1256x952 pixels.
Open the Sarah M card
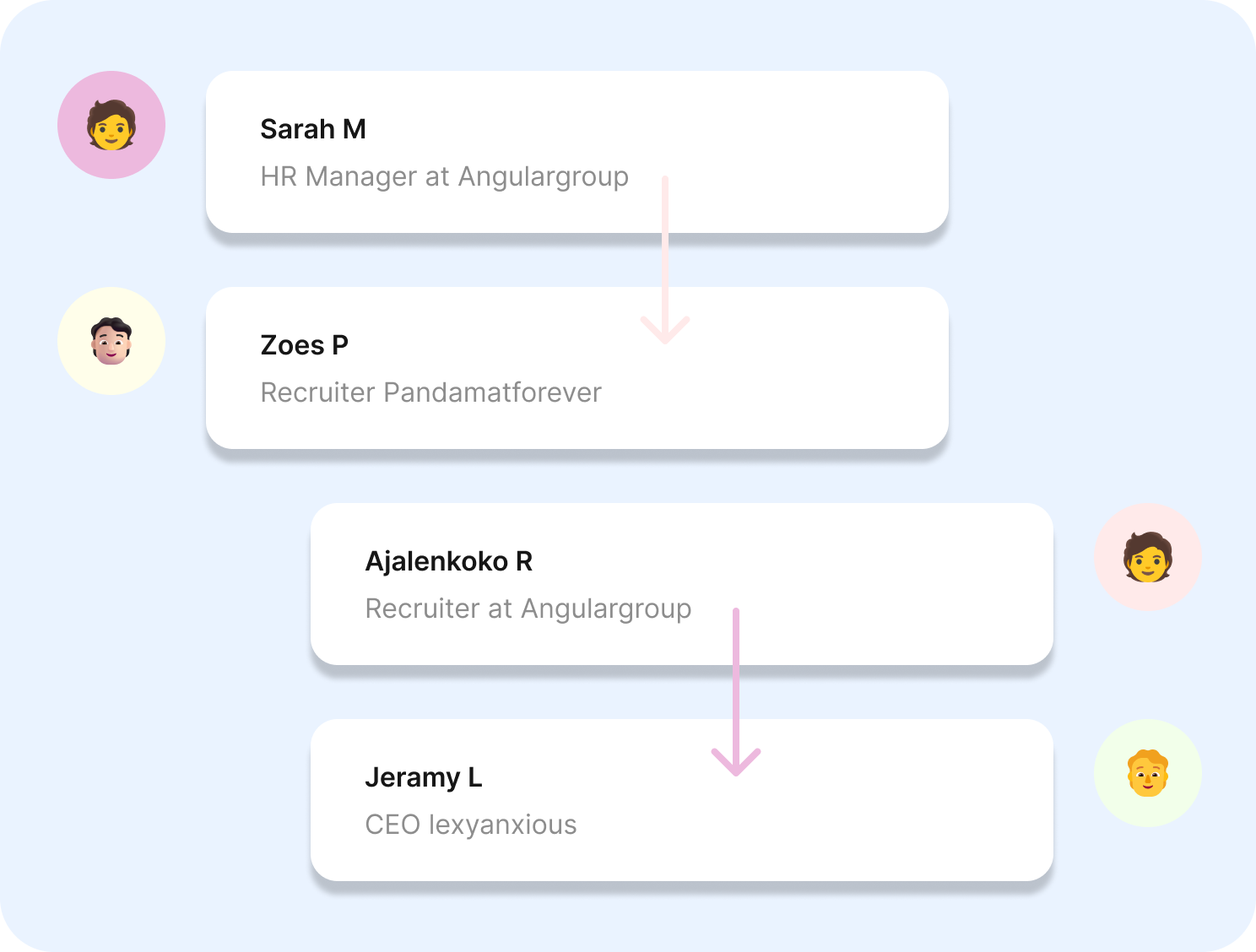(577, 152)
